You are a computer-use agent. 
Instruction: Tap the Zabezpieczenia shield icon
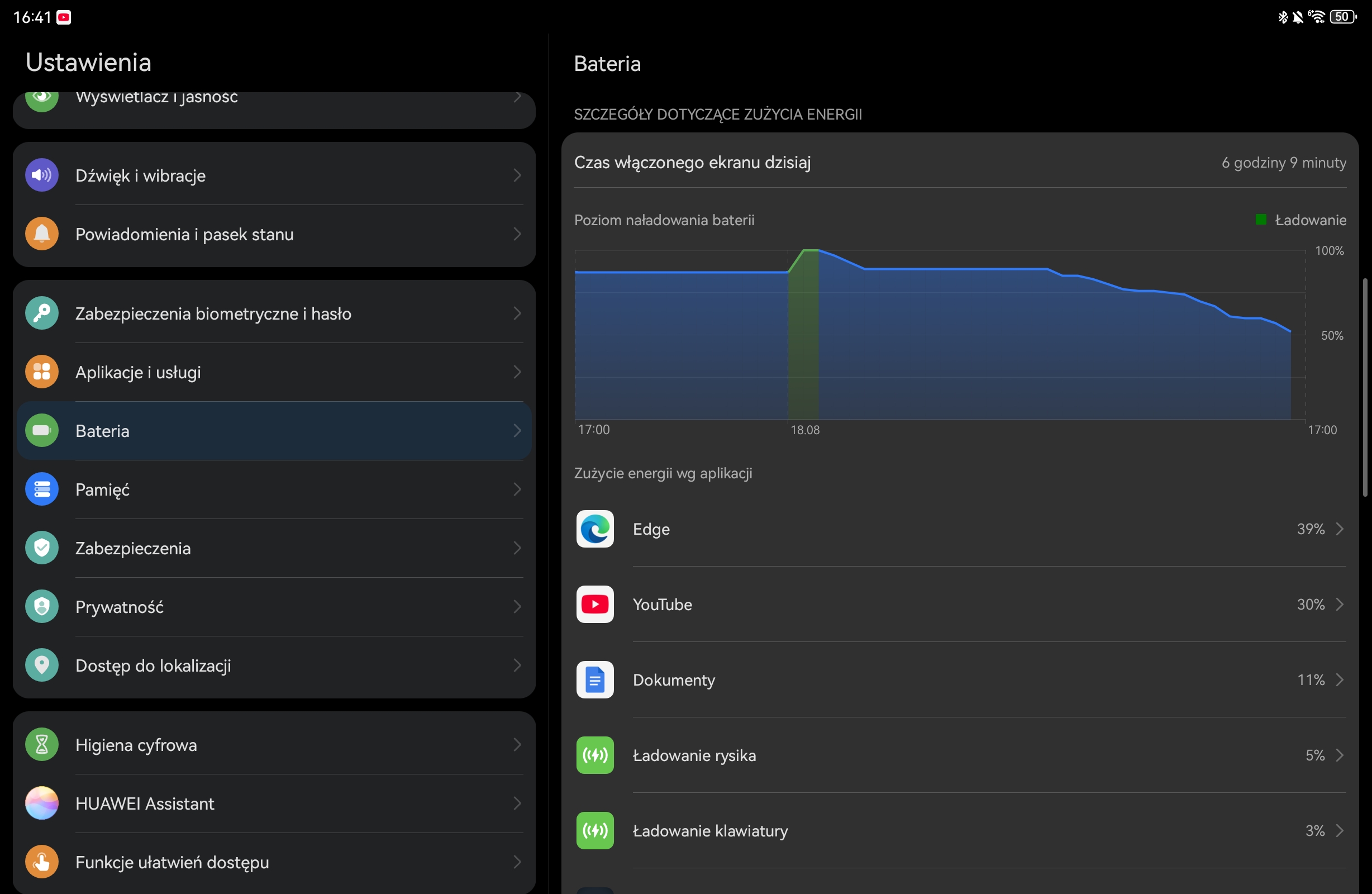click(41, 548)
